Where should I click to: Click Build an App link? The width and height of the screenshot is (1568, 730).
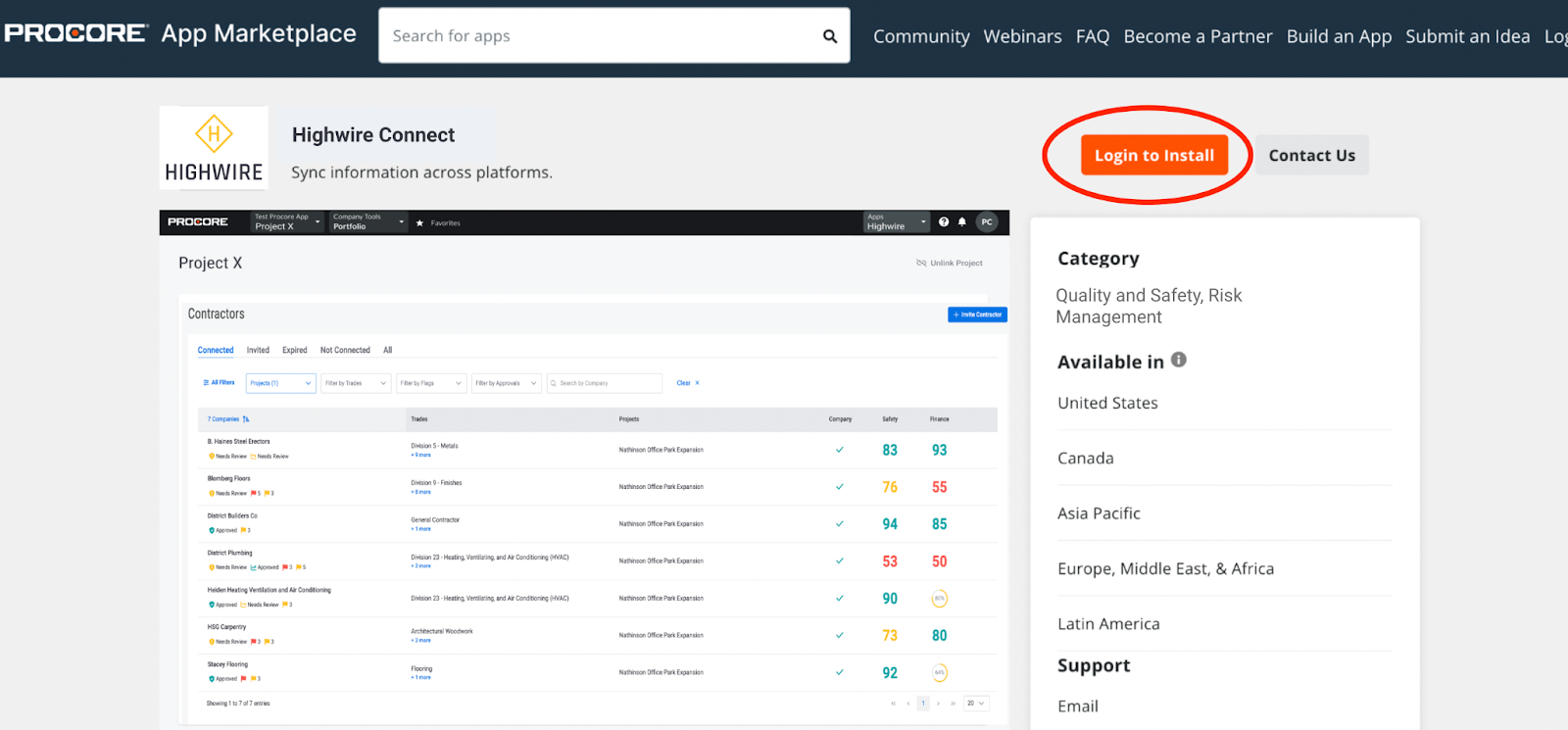[x=1339, y=36]
